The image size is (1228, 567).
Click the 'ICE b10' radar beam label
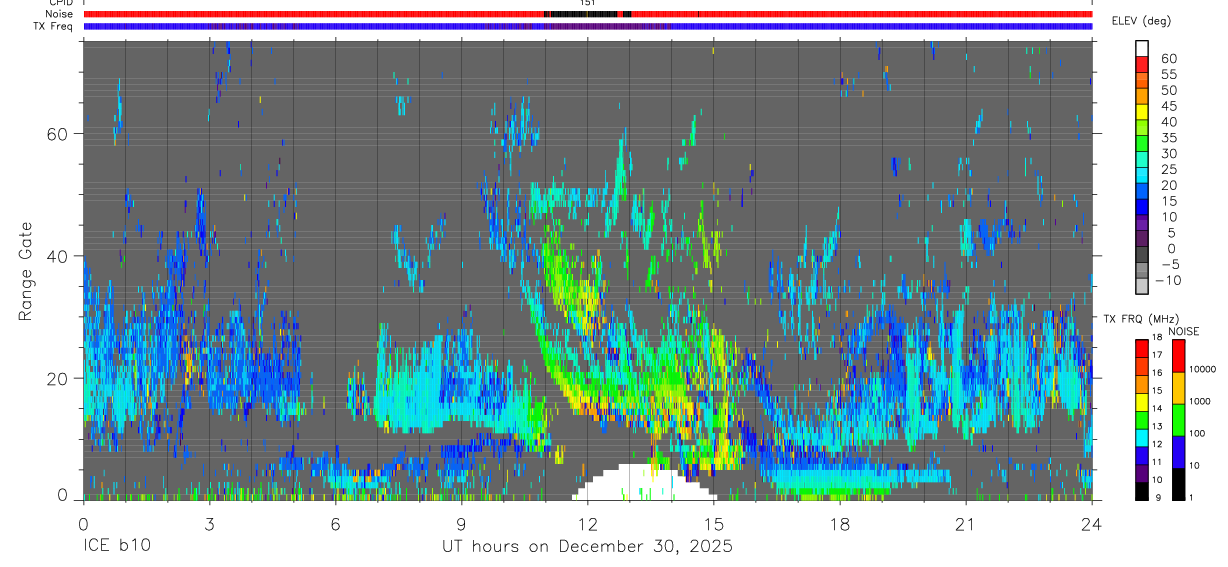tap(116, 547)
